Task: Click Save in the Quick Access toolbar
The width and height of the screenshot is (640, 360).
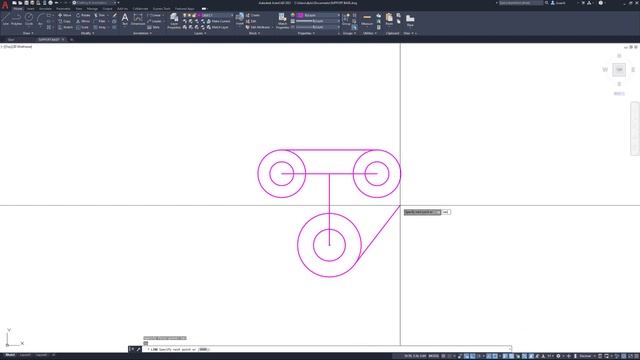Action: tap(26, 3)
